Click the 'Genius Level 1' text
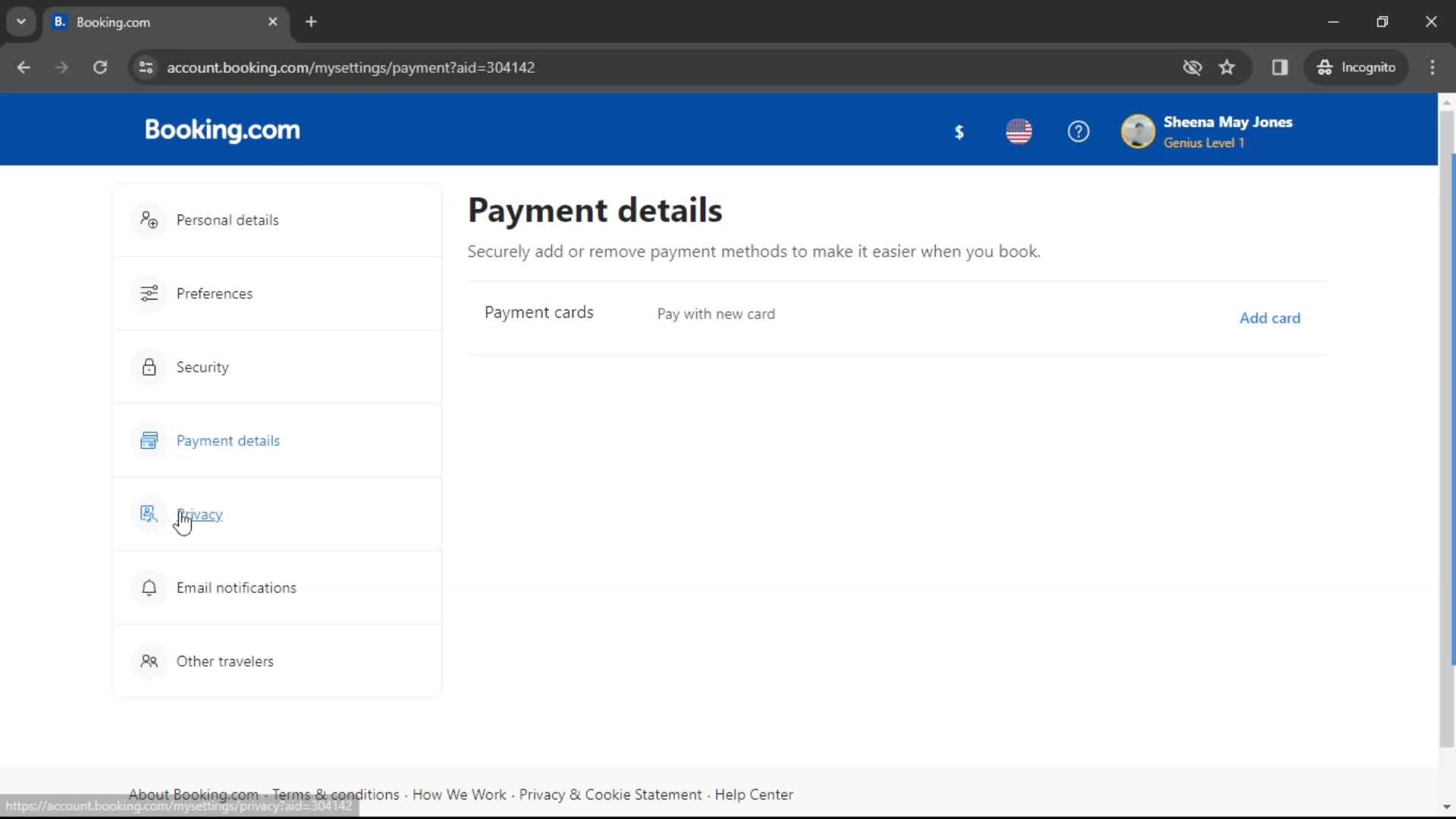The width and height of the screenshot is (1456, 819). (1204, 143)
